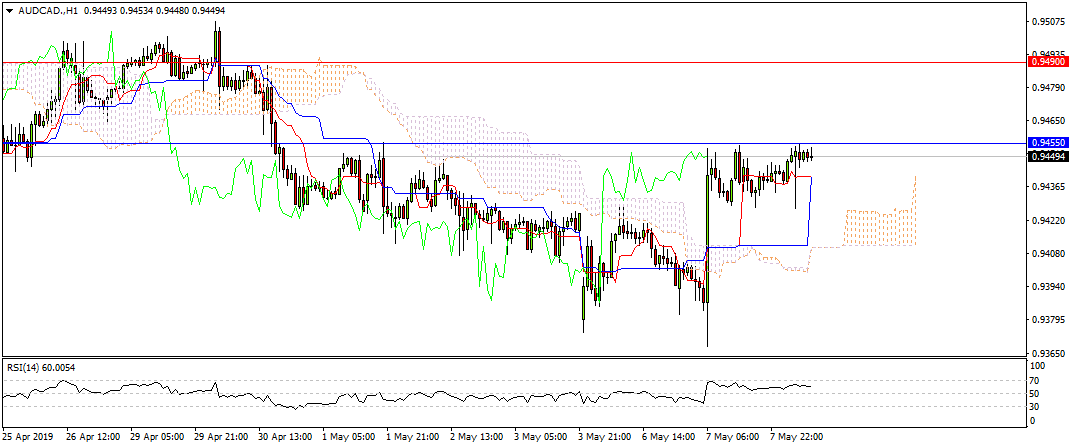Click the 0.94220 price scale value

click(1051, 220)
